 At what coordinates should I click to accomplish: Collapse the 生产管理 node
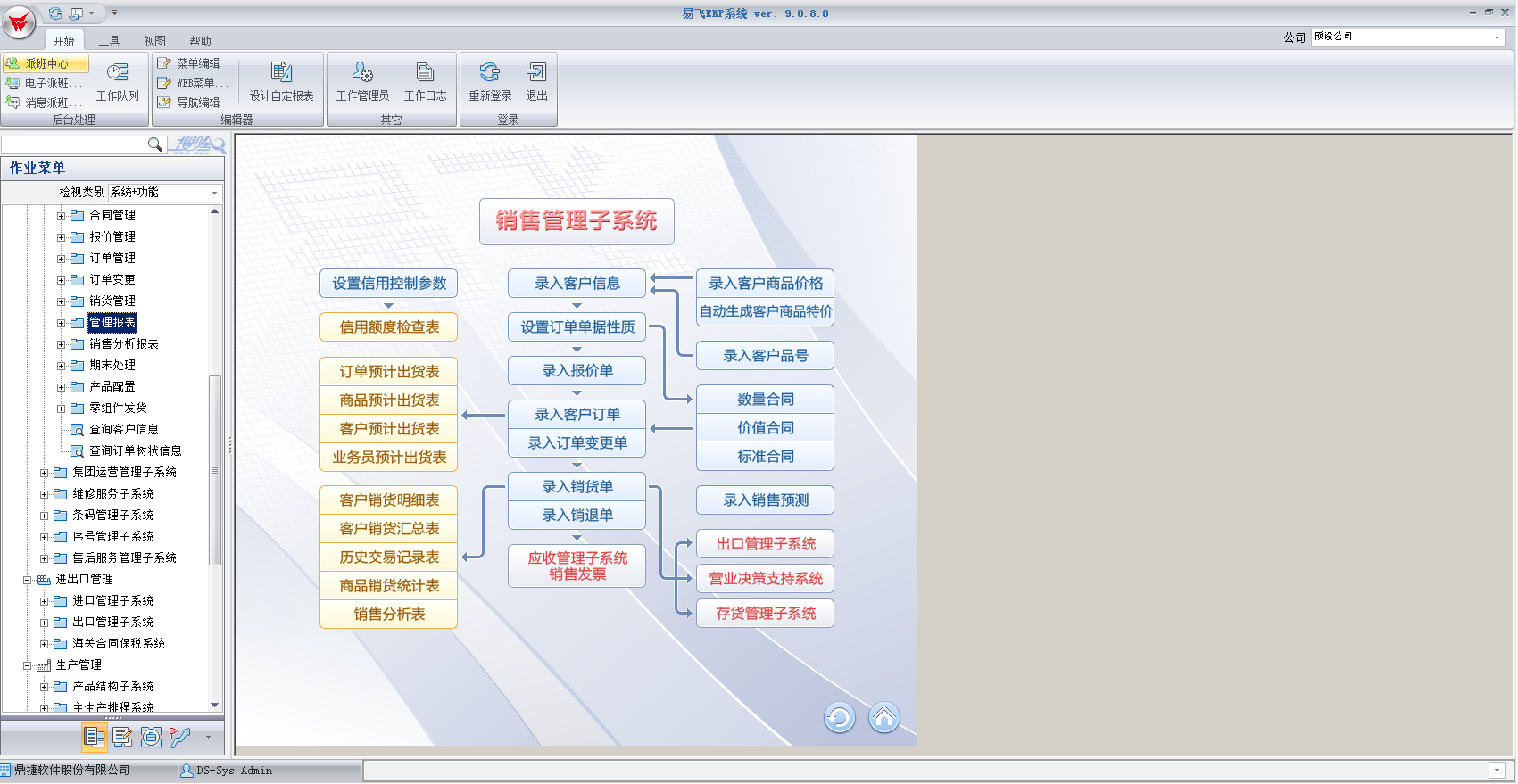tap(28, 665)
